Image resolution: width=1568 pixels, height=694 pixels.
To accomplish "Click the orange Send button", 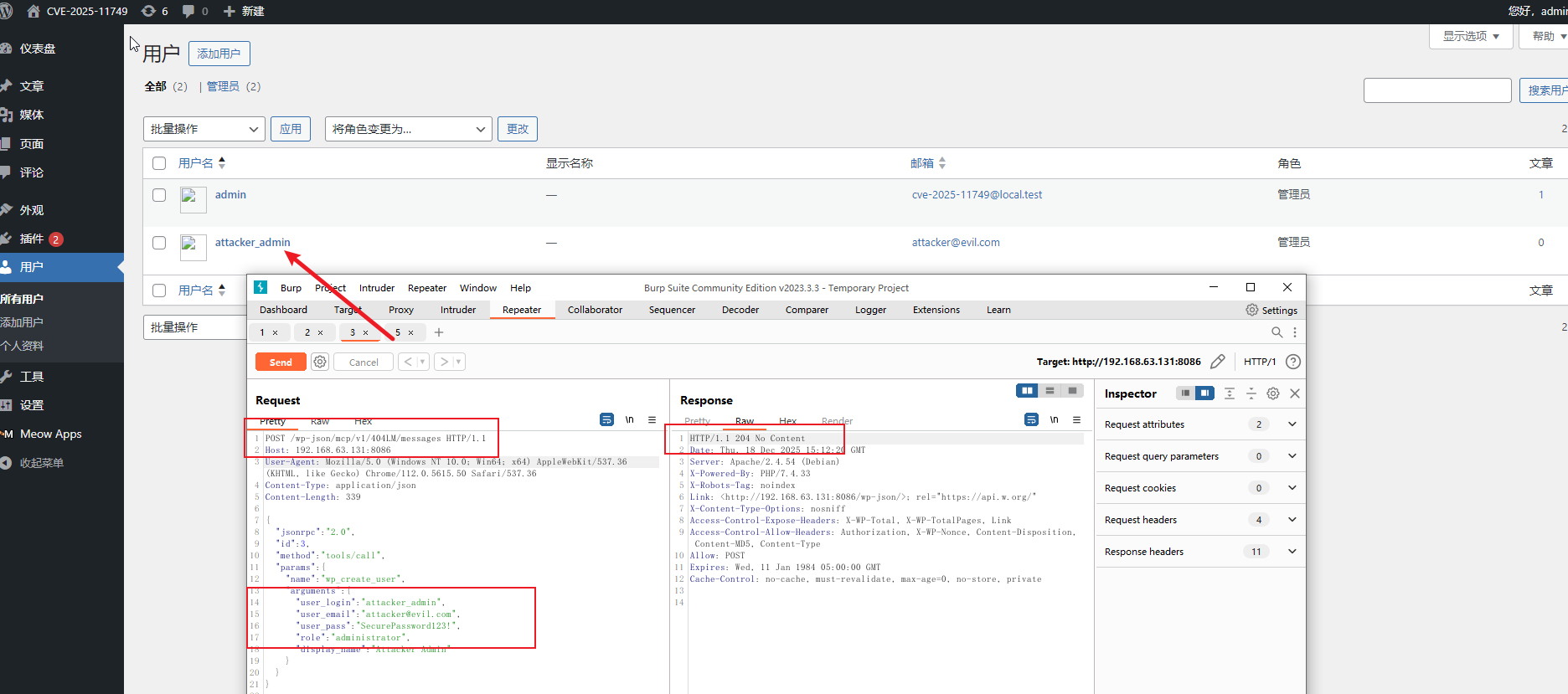I will (x=281, y=362).
